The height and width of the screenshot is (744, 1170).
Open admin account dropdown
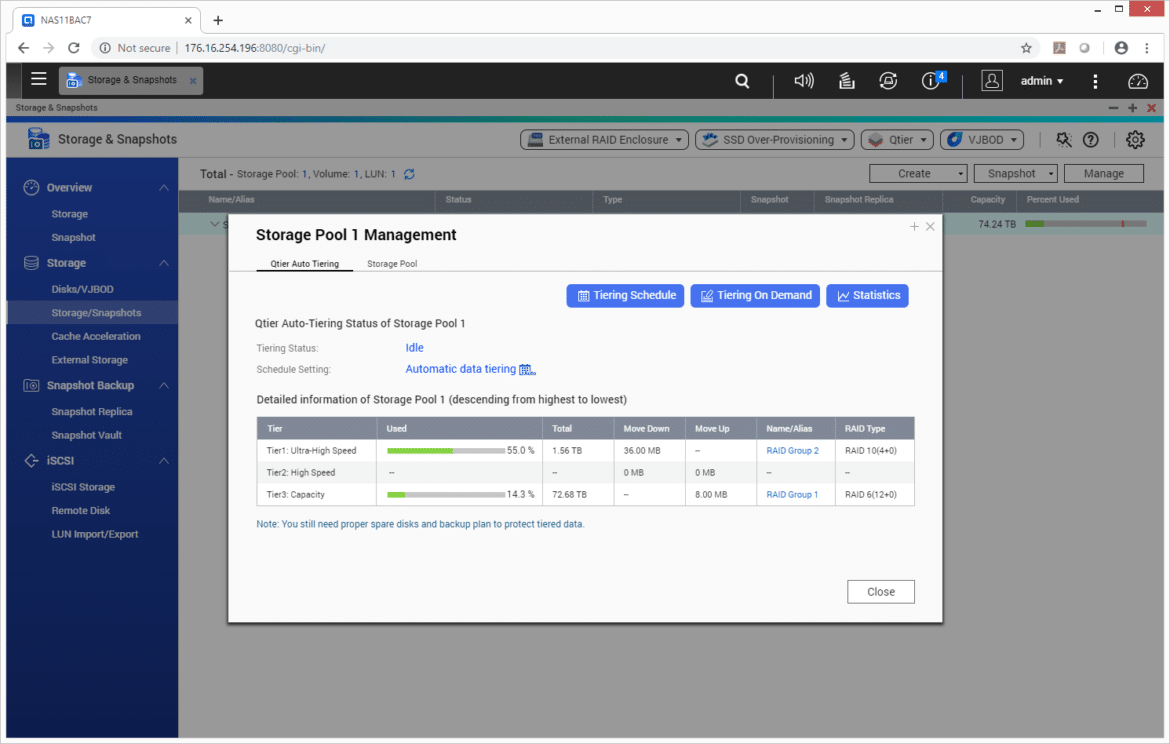(1042, 81)
